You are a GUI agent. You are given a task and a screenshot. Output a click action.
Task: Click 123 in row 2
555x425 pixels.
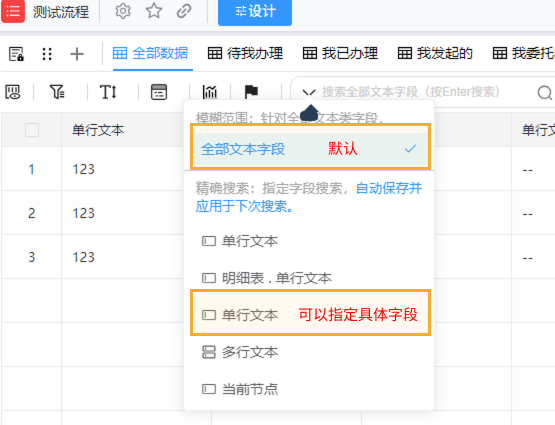click(x=84, y=213)
